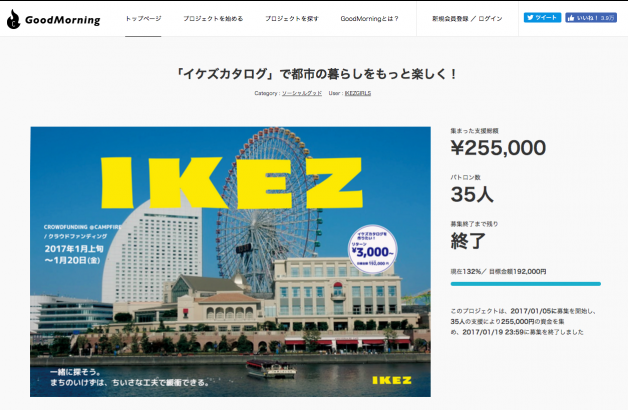Click the ¥255,000 raised amount
This screenshot has width=628, height=410.
coord(498,148)
